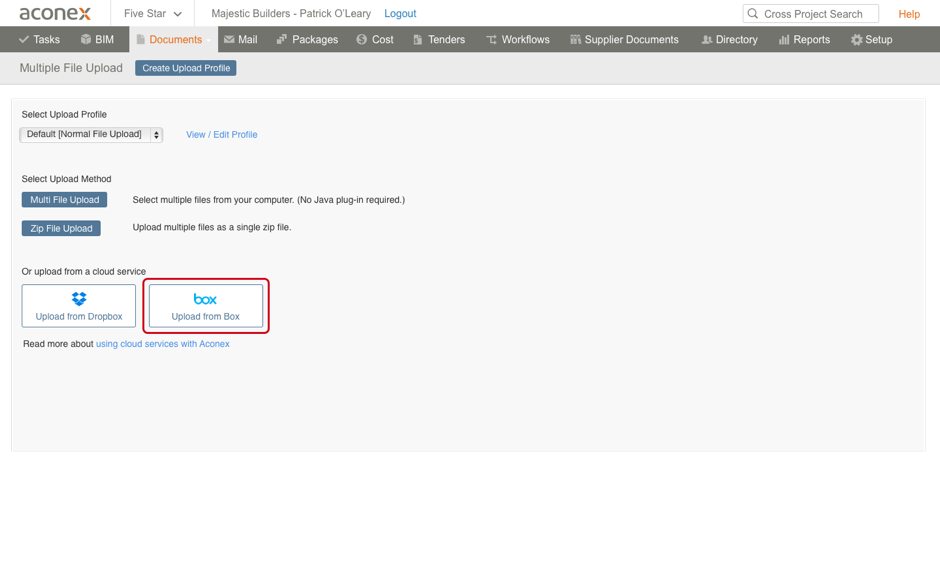Click the Cost coin icon
The height and width of the screenshot is (587, 940).
pos(361,40)
